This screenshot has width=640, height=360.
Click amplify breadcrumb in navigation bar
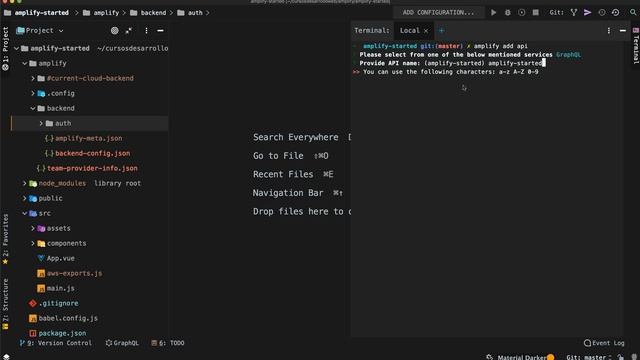tap(101, 13)
